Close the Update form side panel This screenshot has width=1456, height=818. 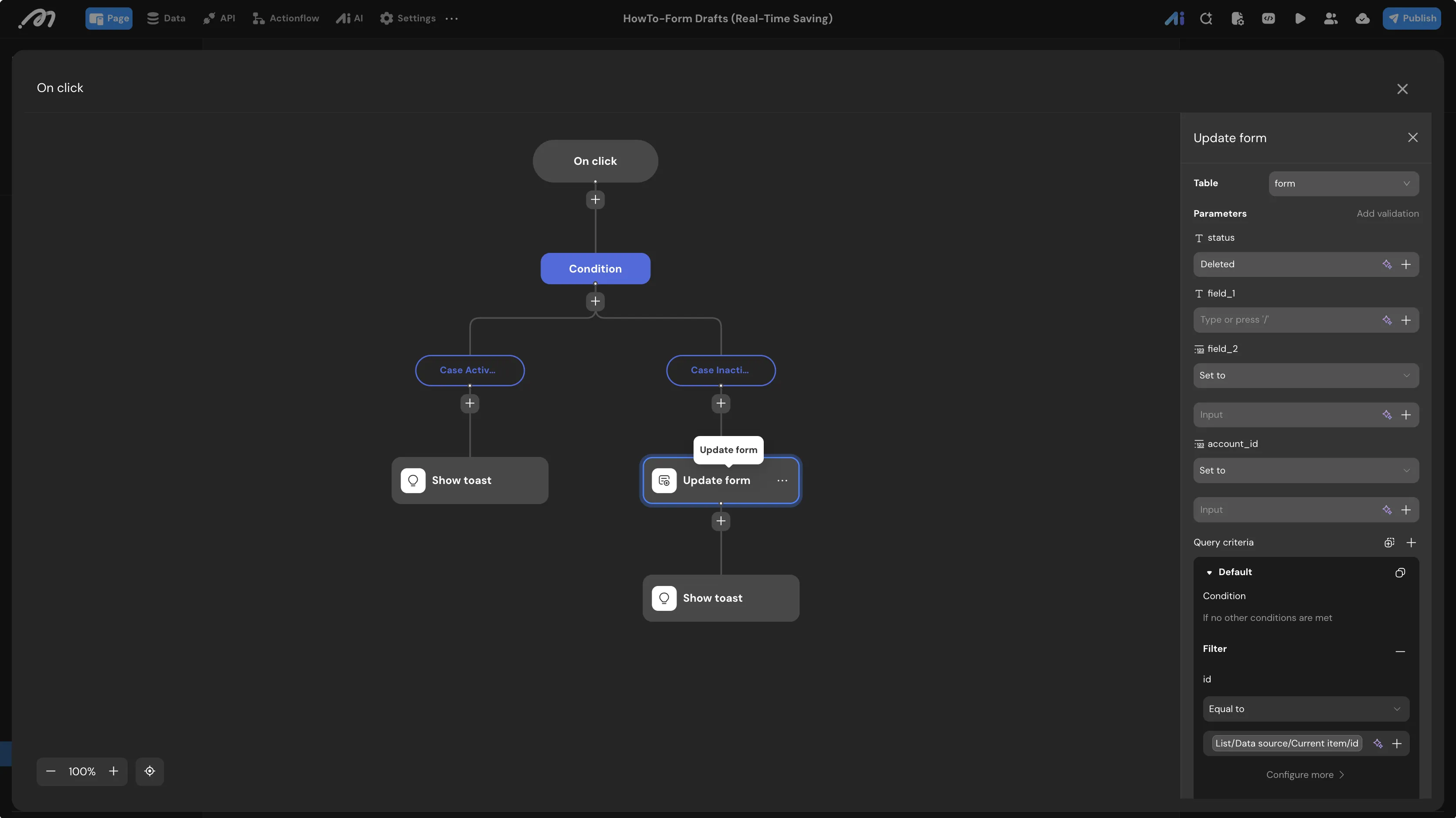click(1412, 138)
